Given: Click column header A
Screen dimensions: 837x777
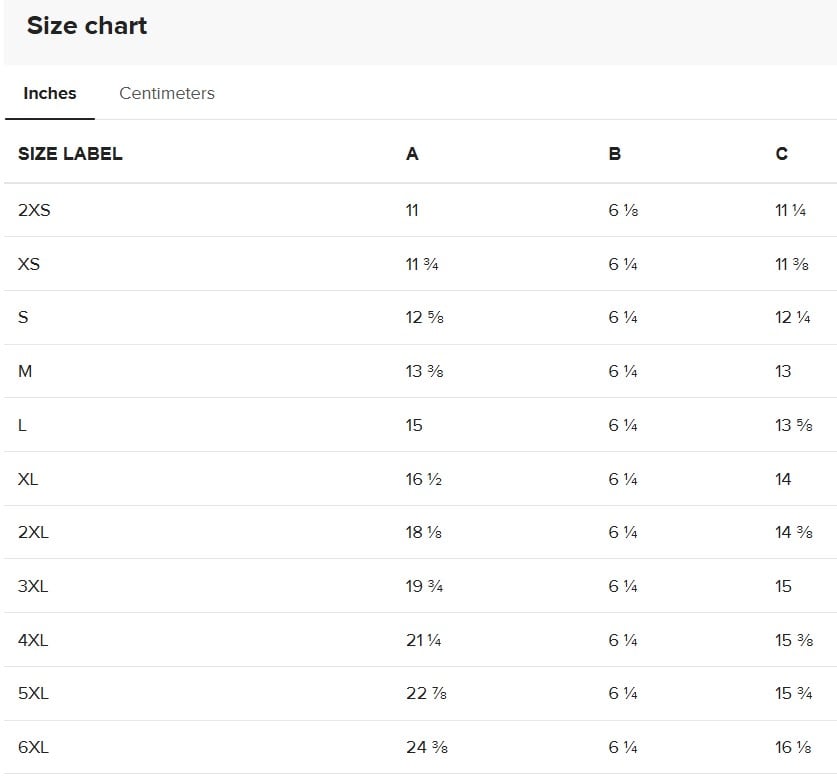Looking at the screenshot, I should [x=412, y=154].
